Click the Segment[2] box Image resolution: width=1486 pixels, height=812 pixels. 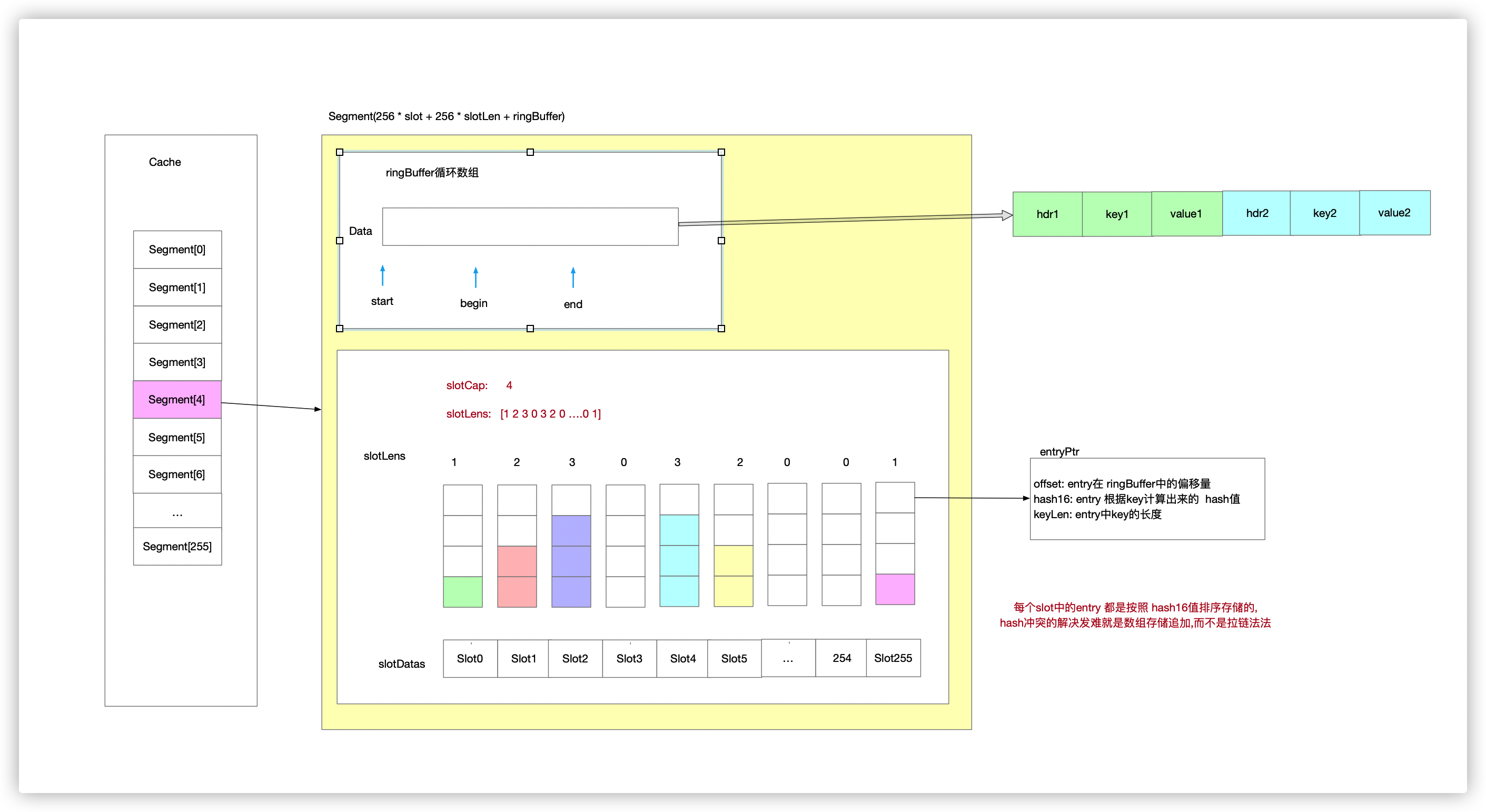177,325
